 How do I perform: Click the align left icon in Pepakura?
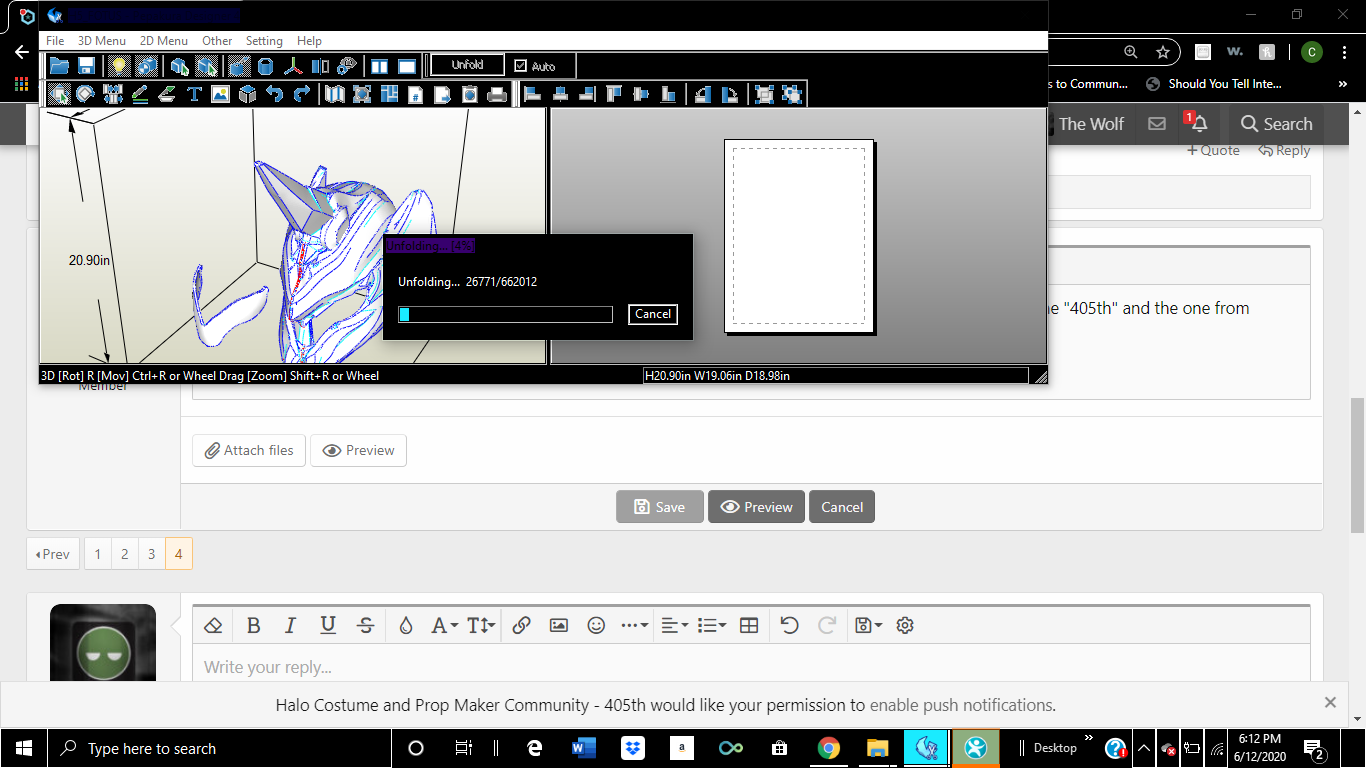pos(533,94)
